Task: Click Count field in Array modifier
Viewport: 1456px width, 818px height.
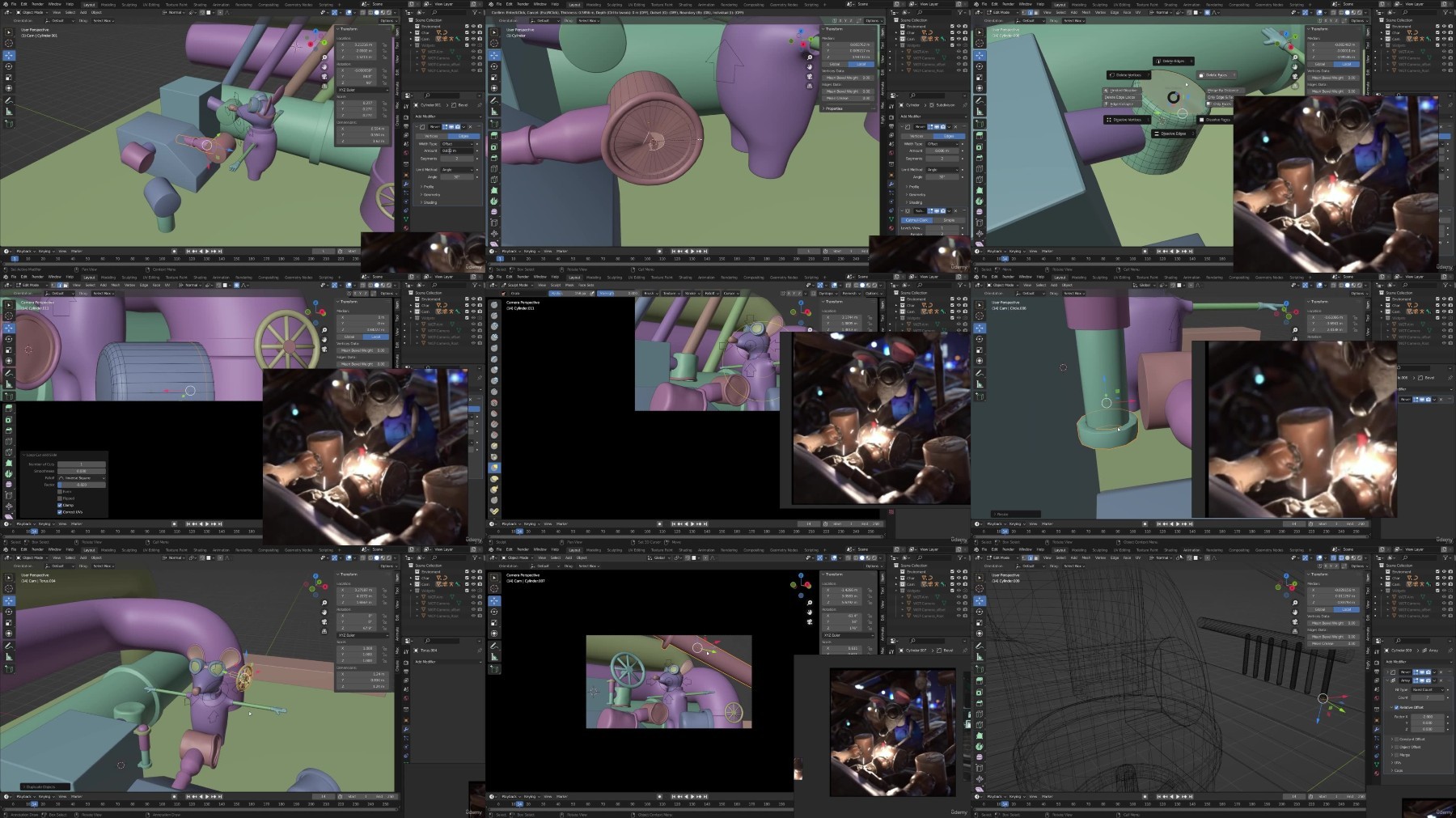Action: point(1428,697)
